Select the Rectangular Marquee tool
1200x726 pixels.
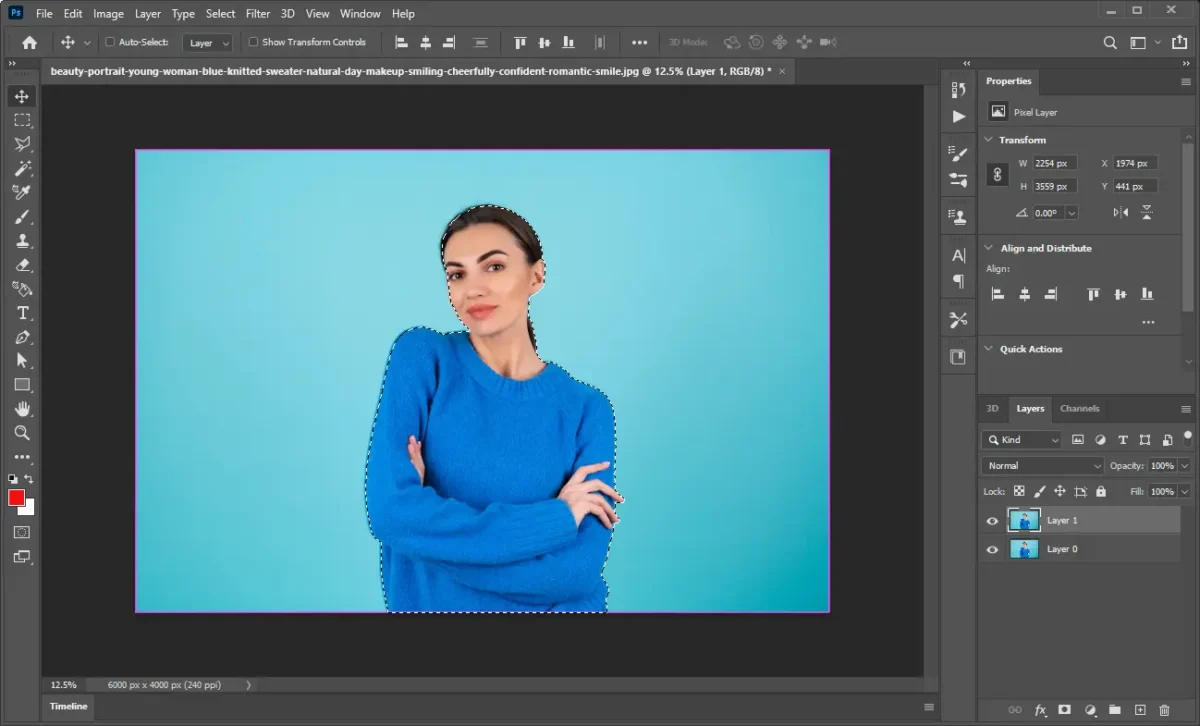[22, 120]
